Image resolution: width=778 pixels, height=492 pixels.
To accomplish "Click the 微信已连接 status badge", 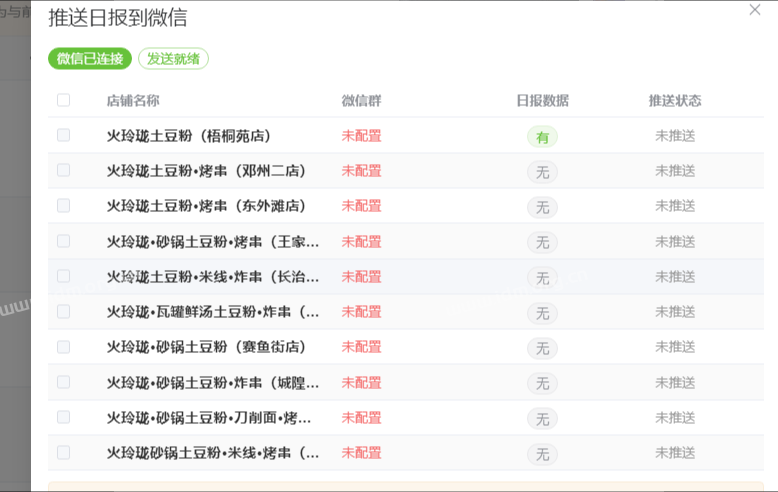I will pos(90,59).
